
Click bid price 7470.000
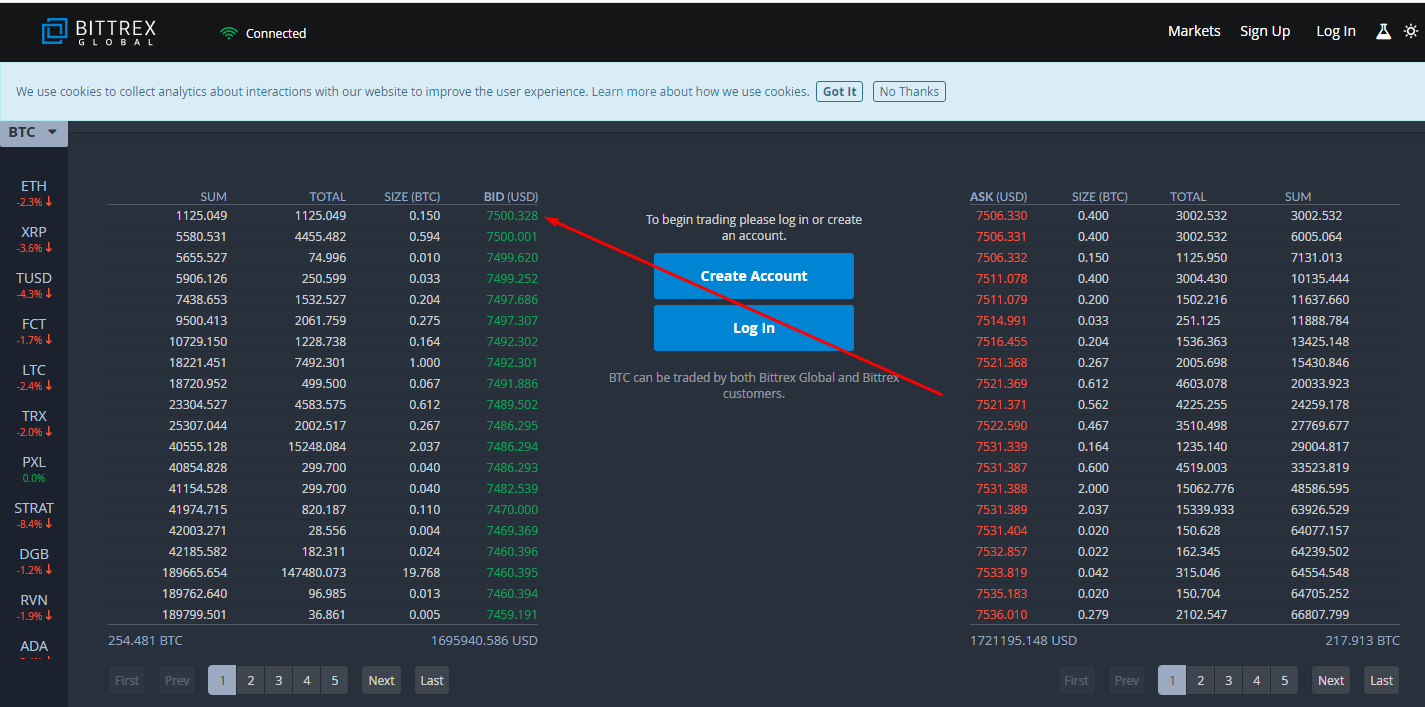tap(512, 509)
